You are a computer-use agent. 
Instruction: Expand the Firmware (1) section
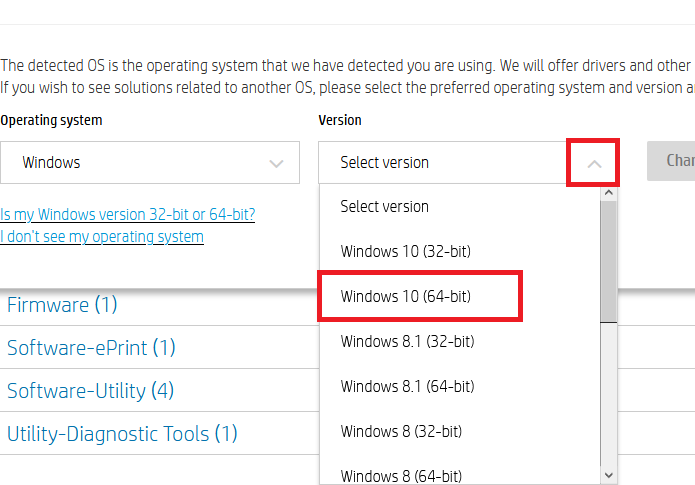pyautogui.click(x=62, y=305)
